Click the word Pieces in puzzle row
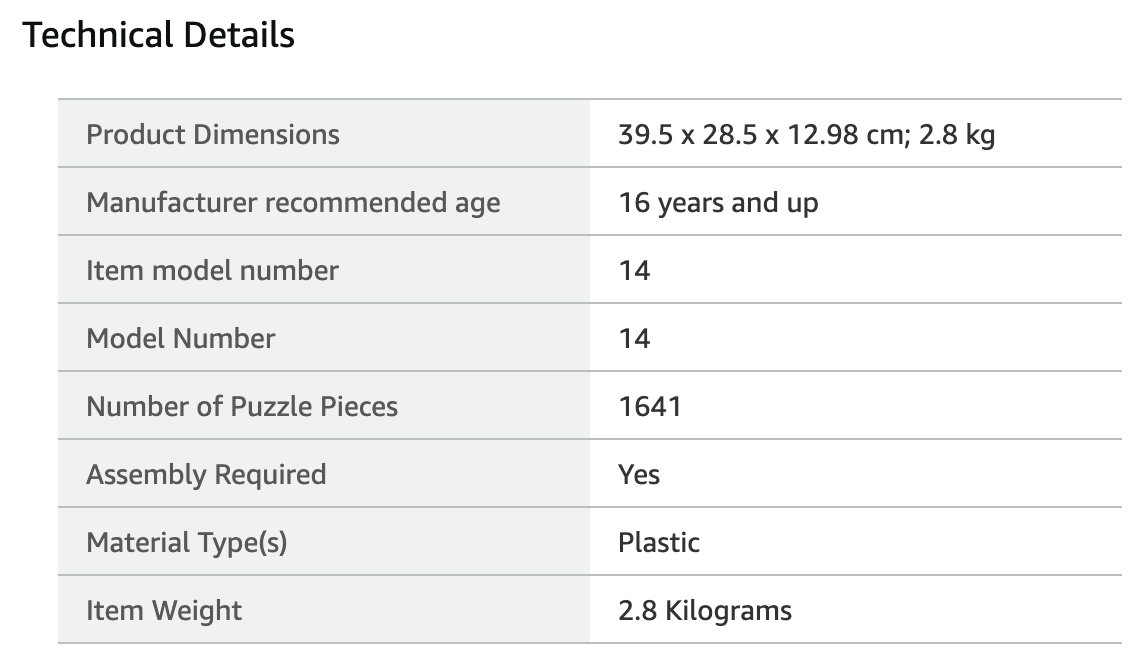1142x656 pixels. 358,406
